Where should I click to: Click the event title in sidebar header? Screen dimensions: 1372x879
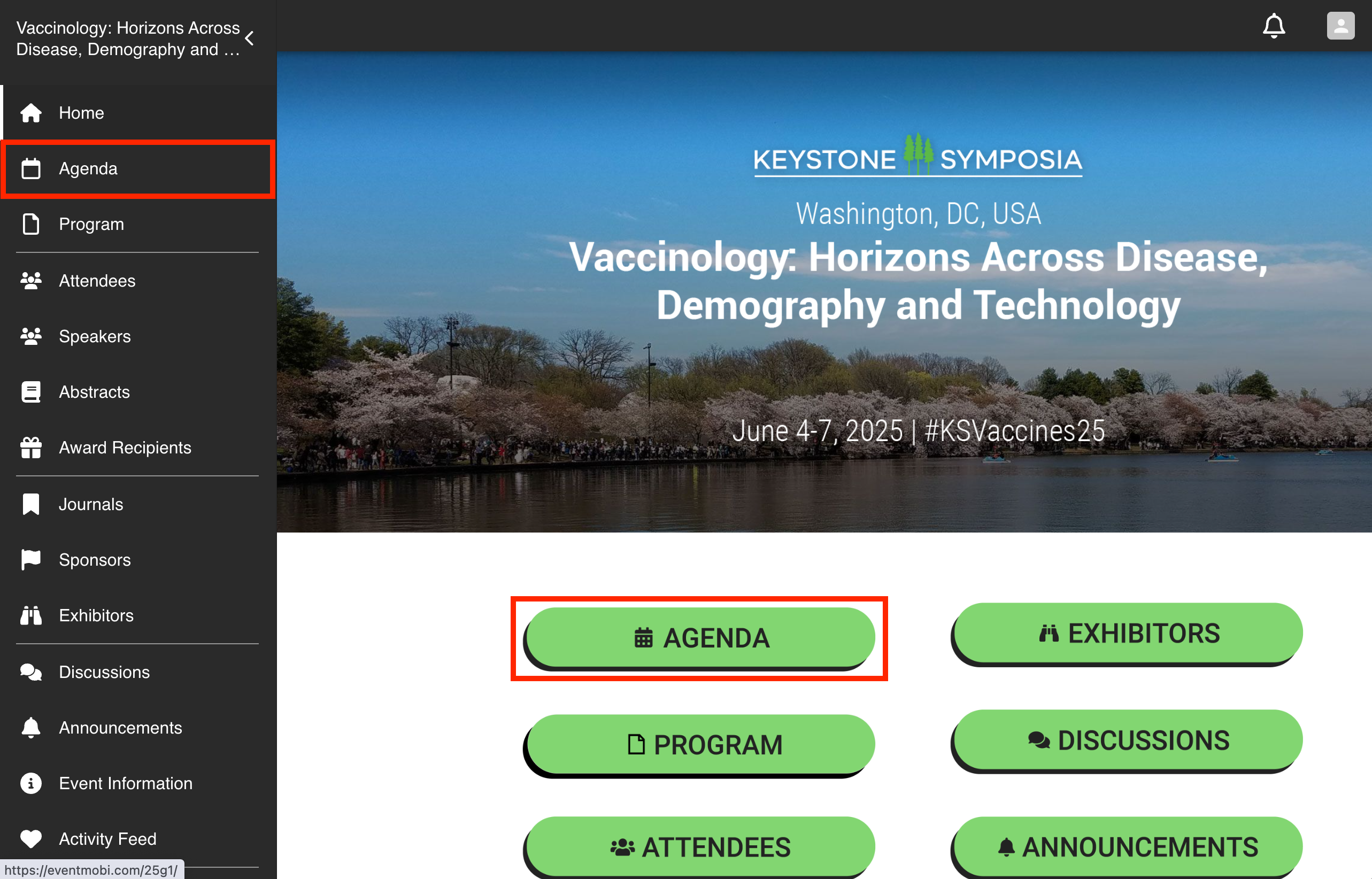point(128,39)
